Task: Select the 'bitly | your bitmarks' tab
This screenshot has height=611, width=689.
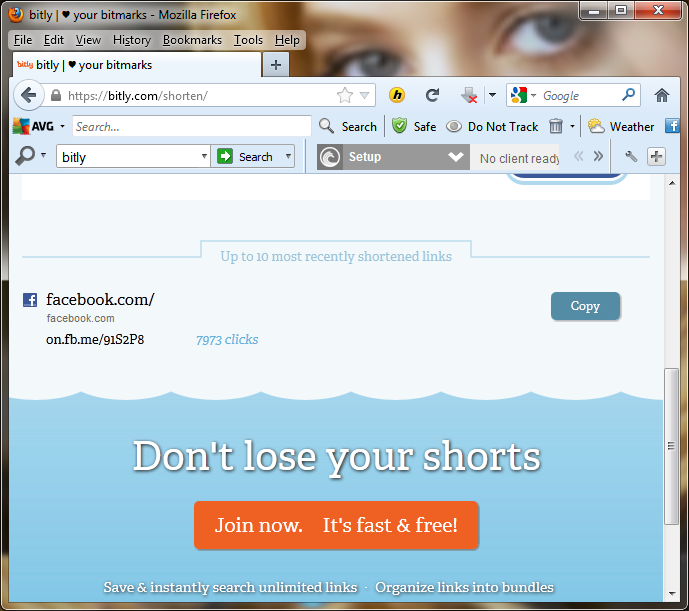Action: coord(137,65)
